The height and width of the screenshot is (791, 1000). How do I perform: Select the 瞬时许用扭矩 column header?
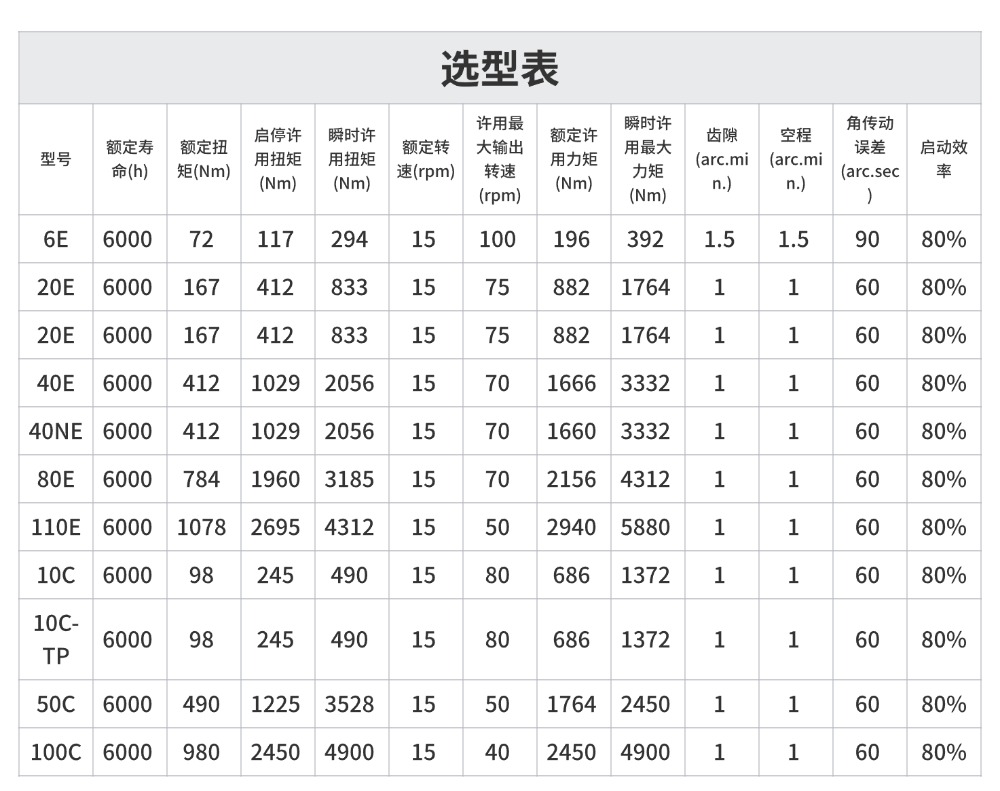coord(350,160)
